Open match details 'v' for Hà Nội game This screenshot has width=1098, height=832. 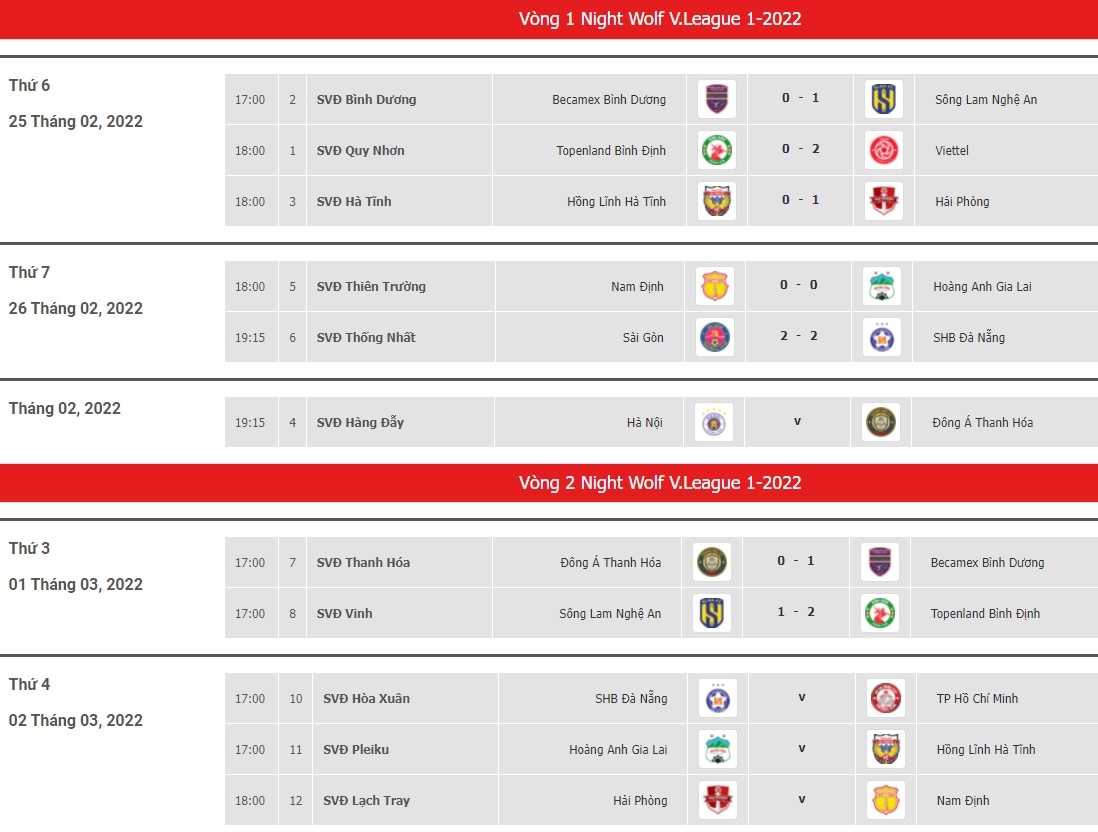pyautogui.click(x=797, y=421)
